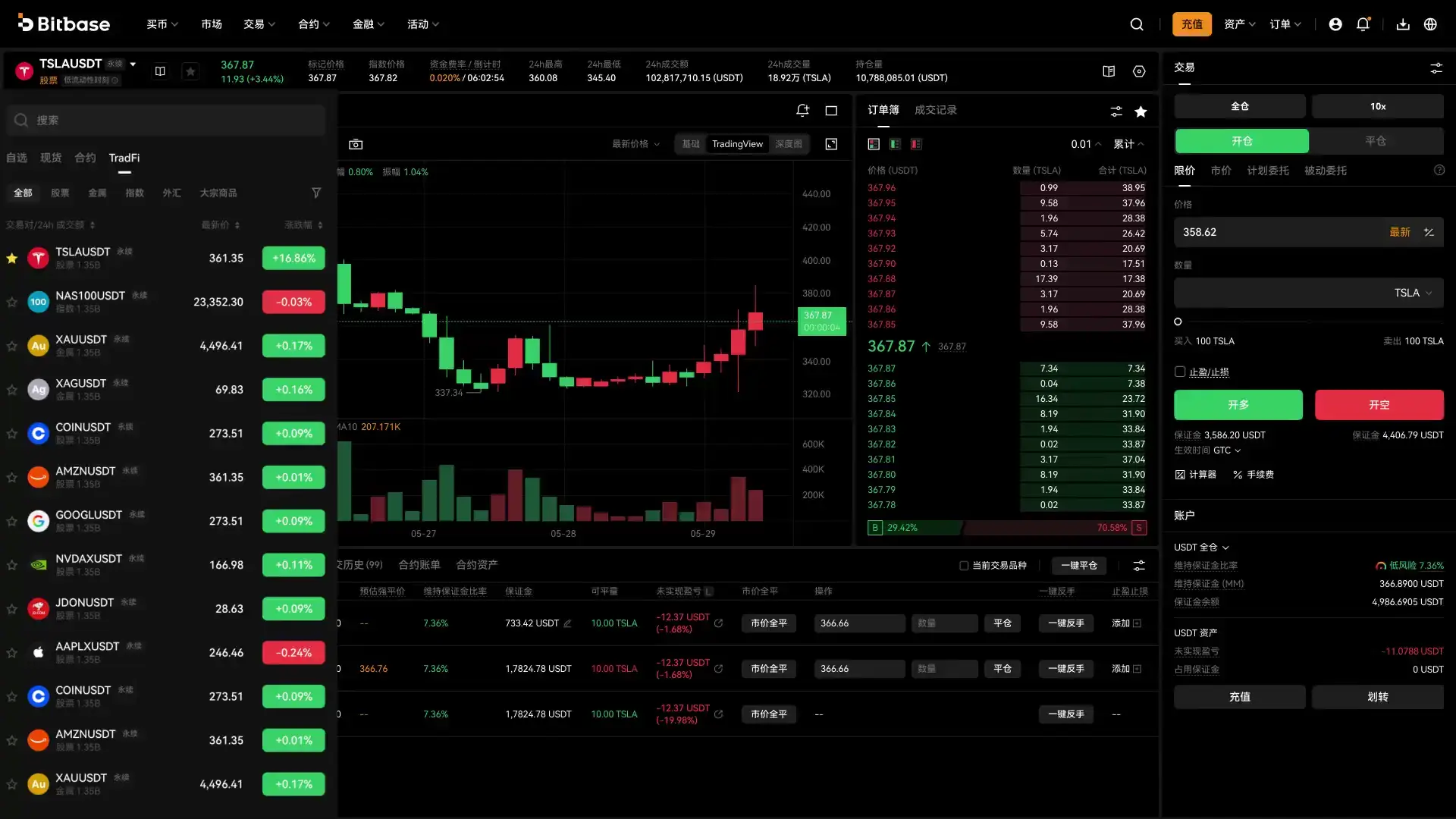The height and width of the screenshot is (819, 1456).
Task: Click the 搜索 field in market list
Action: (166, 121)
